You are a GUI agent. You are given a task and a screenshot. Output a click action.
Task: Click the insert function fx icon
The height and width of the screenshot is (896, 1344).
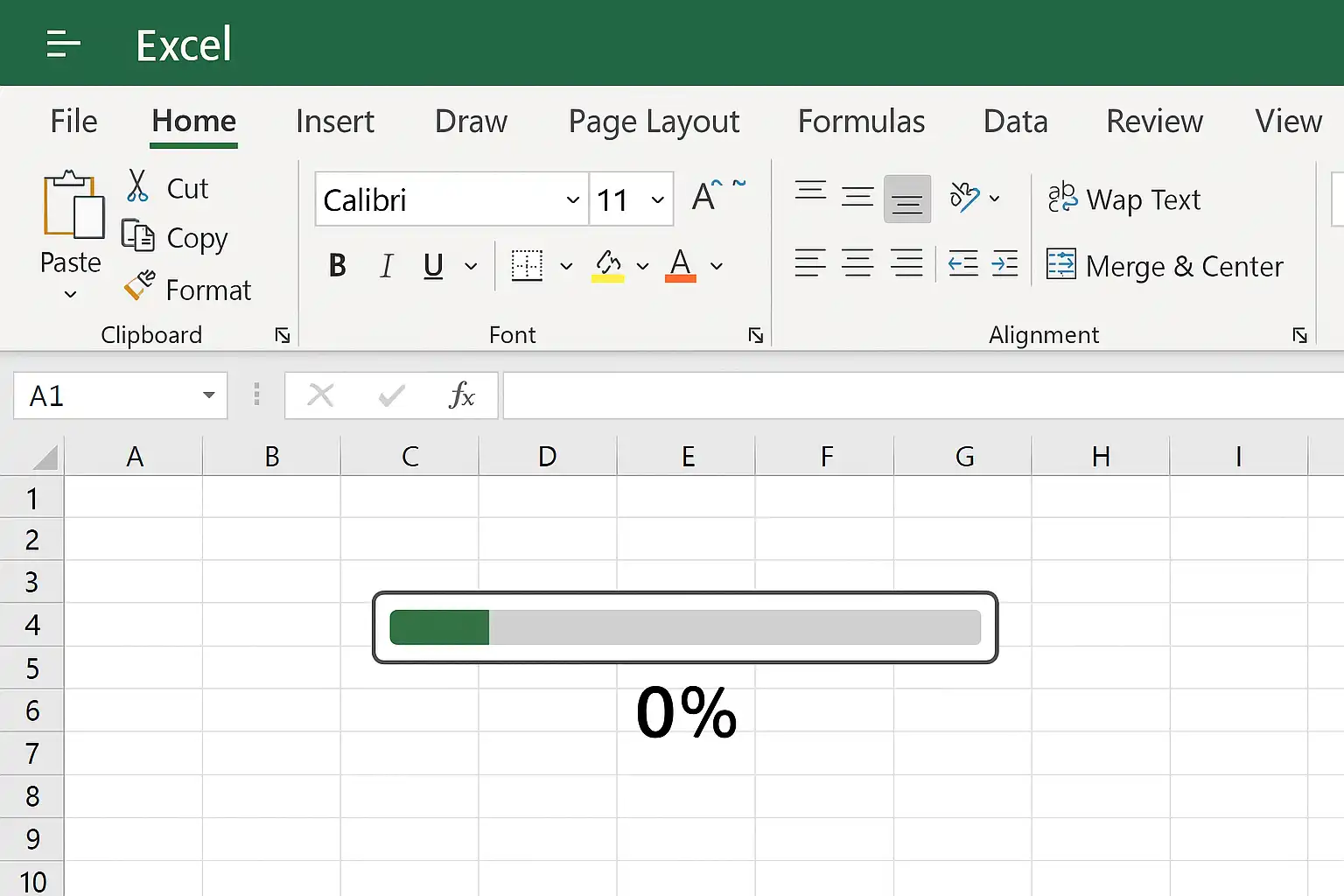[461, 395]
